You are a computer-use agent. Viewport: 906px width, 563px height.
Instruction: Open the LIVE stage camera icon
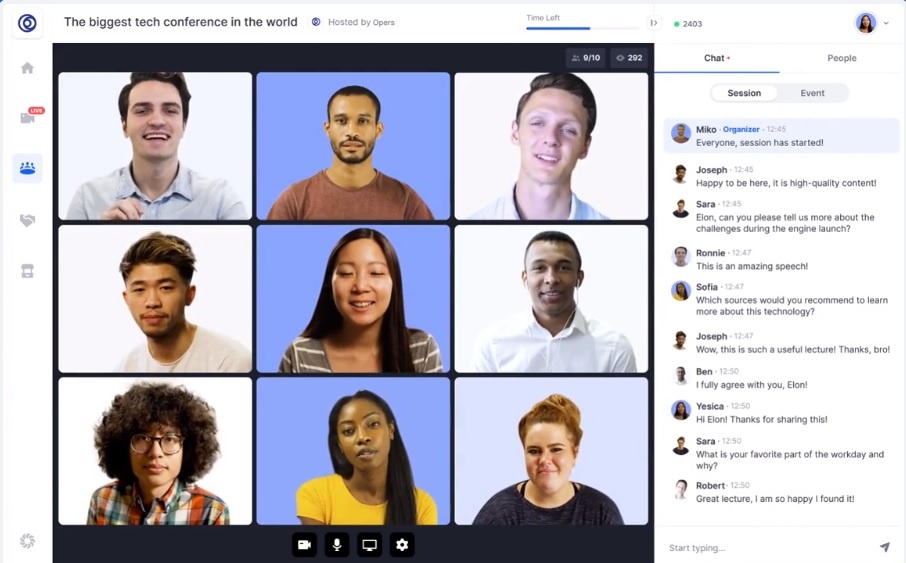click(27, 118)
